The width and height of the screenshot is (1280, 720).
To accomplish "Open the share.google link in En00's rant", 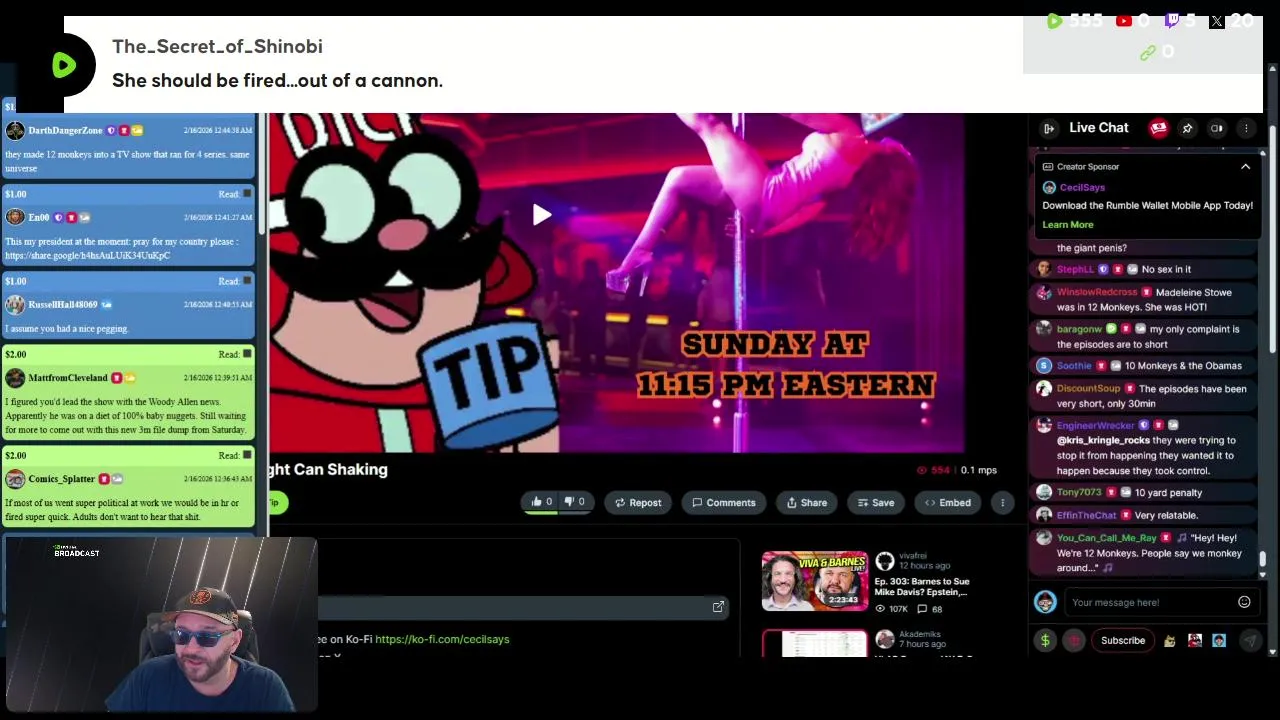I will click(87, 255).
